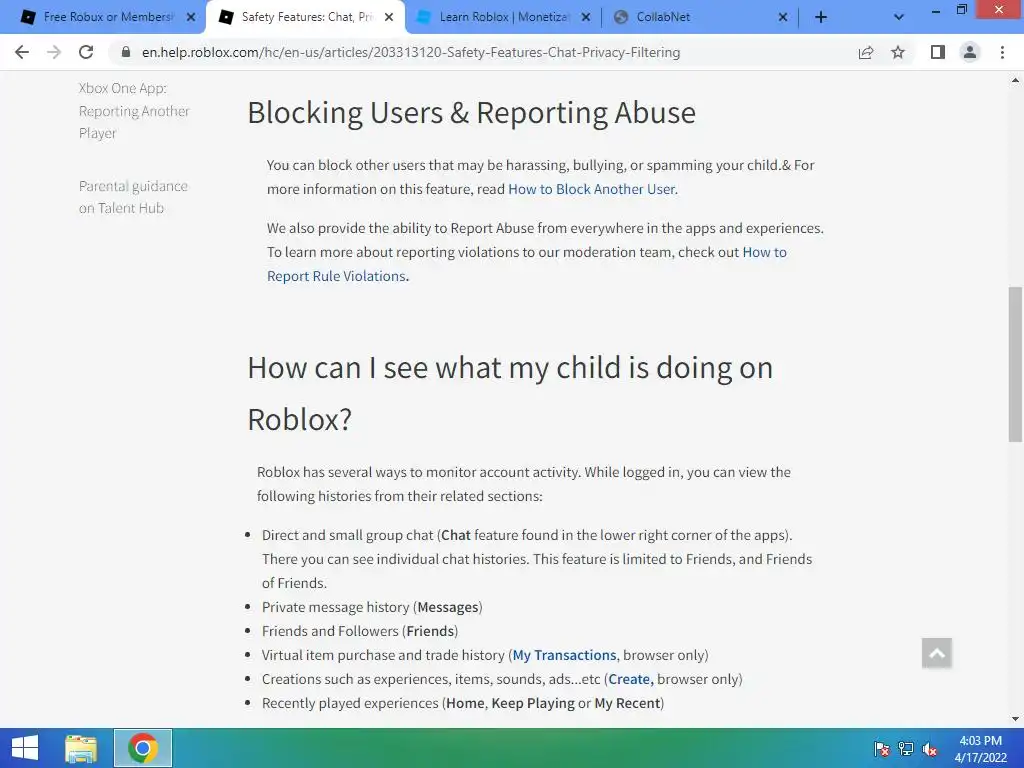Follow the Create link
This screenshot has height=768, width=1024.
click(x=630, y=679)
